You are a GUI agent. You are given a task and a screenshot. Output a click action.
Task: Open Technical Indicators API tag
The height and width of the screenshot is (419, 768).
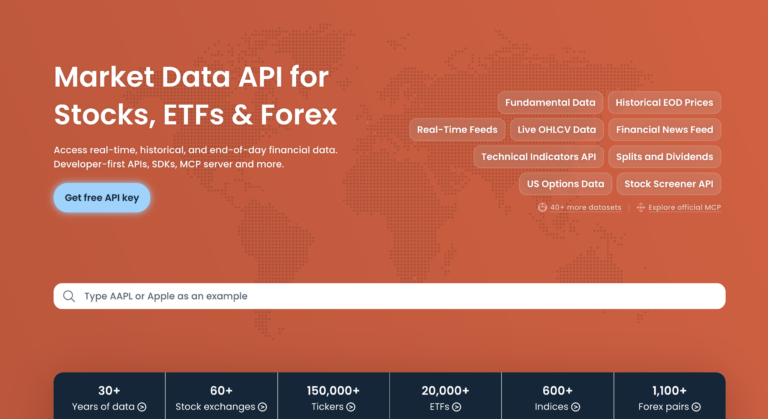click(538, 157)
